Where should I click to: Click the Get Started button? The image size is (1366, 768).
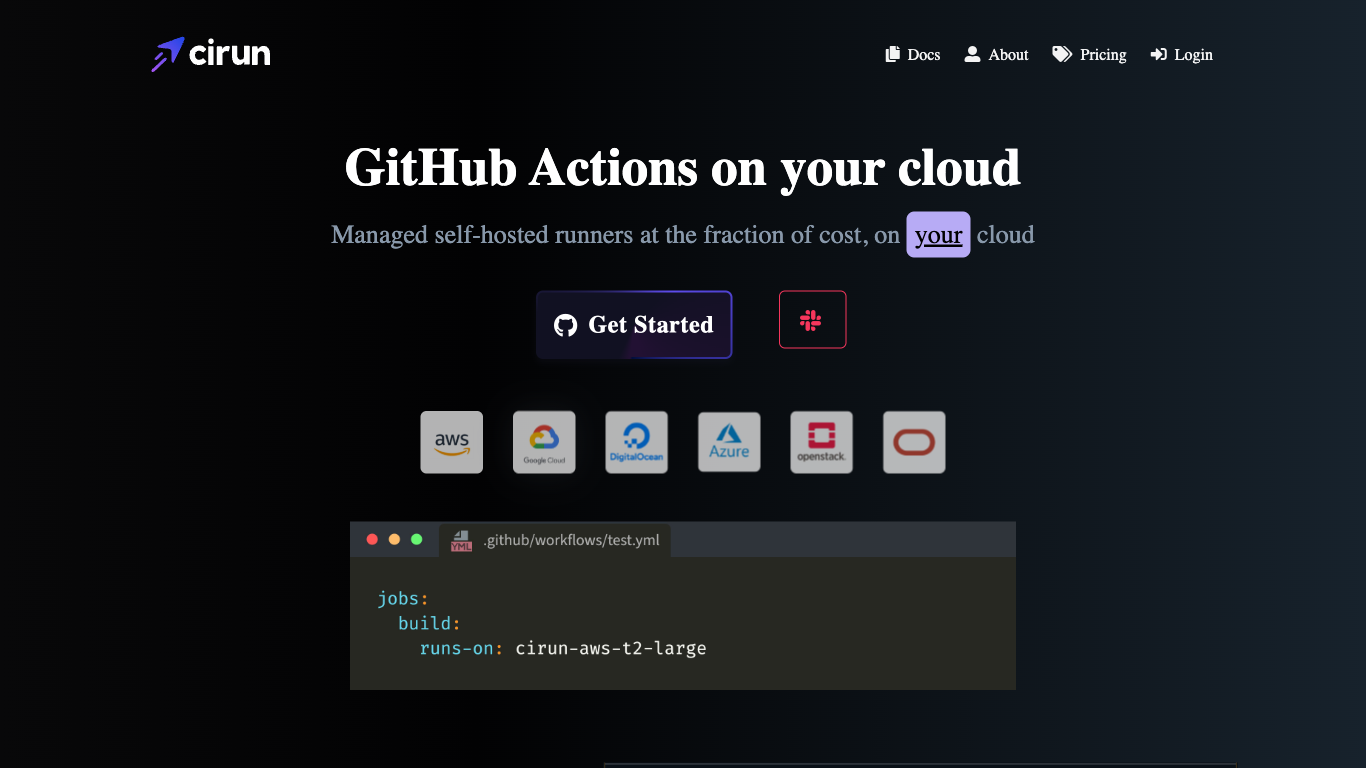pos(634,324)
